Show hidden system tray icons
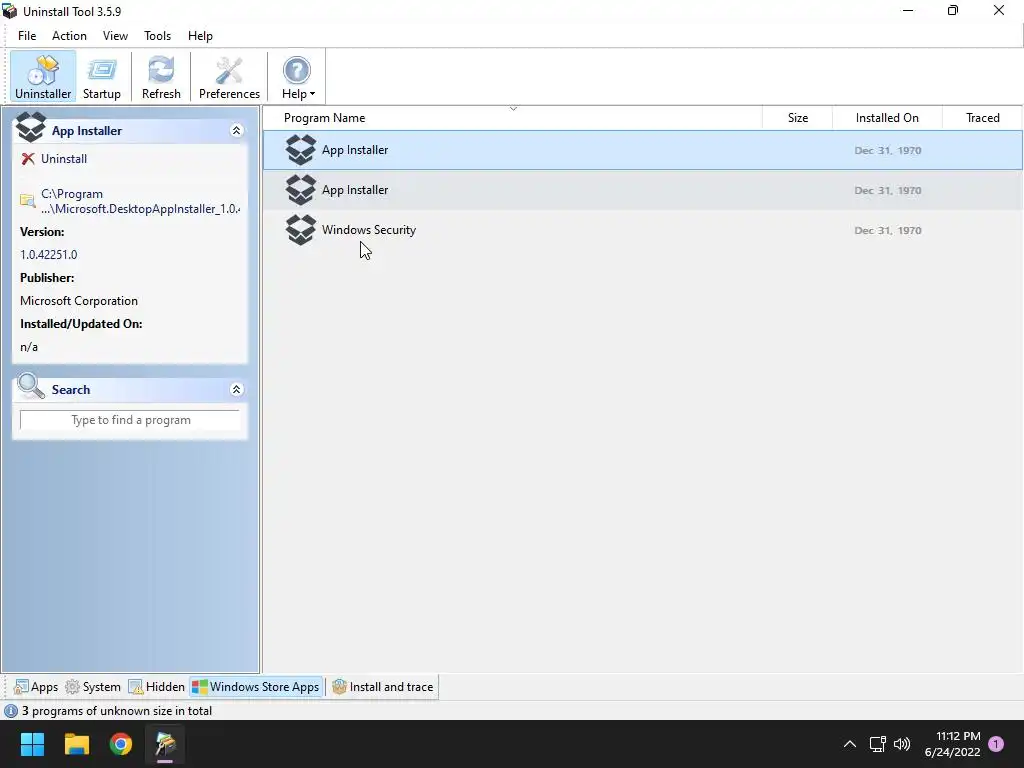The width and height of the screenshot is (1024, 768). (x=850, y=744)
